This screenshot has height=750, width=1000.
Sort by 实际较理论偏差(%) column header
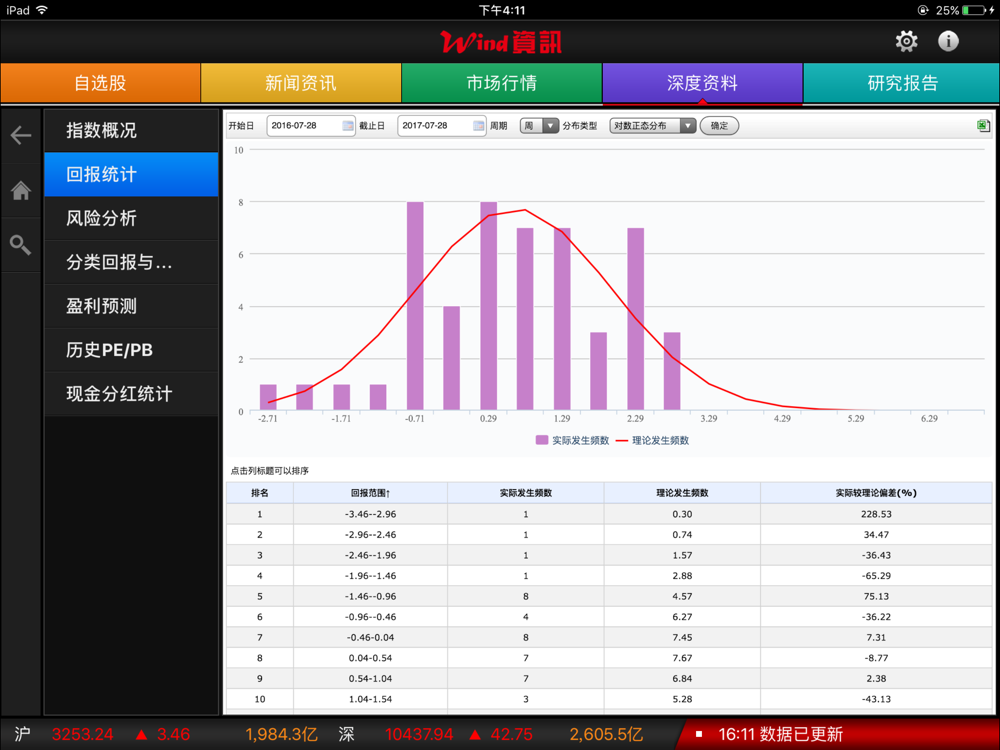pyautogui.click(x=876, y=493)
